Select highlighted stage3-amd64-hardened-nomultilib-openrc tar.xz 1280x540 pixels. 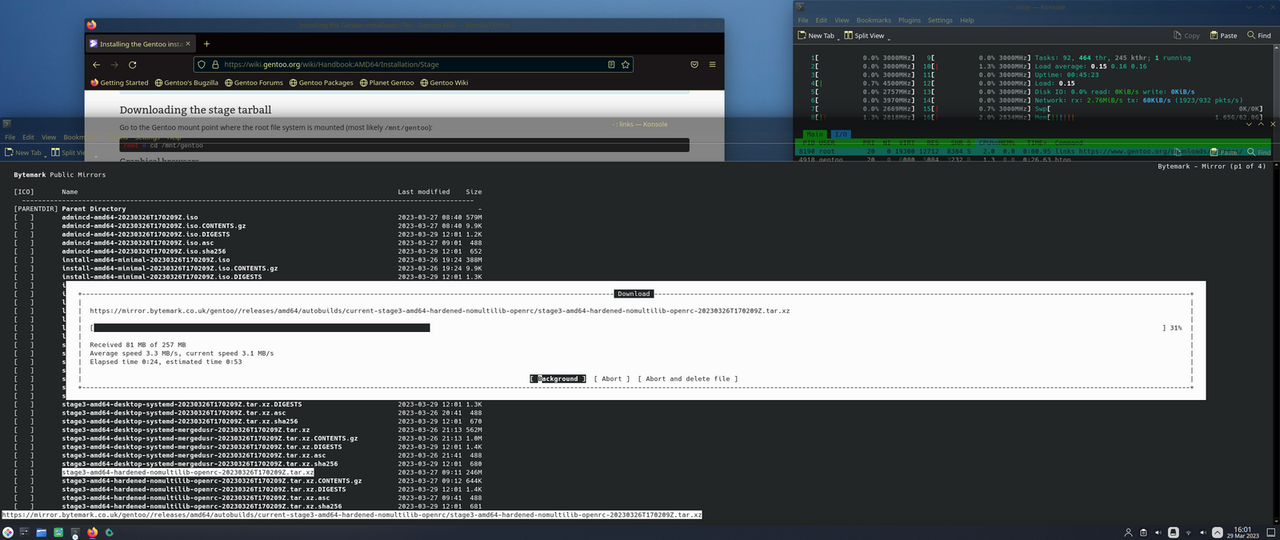pyautogui.click(x=187, y=472)
